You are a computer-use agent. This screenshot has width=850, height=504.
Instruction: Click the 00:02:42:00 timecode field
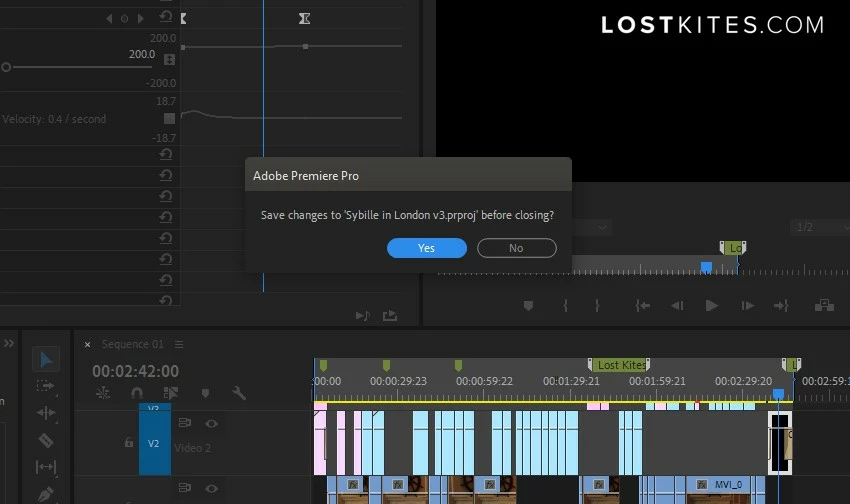pyautogui.click(x=136, y=371)
